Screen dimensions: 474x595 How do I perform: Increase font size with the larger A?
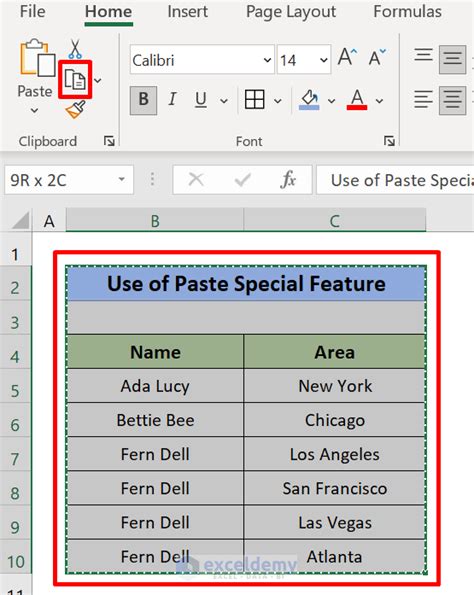click(x=347, y=57)
